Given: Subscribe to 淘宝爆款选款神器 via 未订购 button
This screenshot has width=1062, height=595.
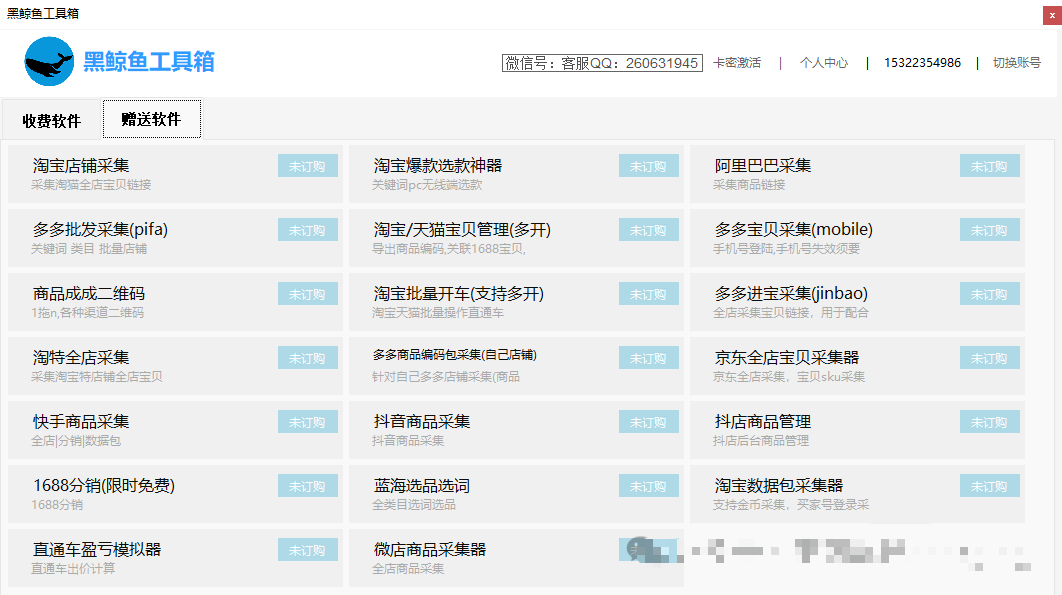Looking at the screenshot, I should click(648, 167).
